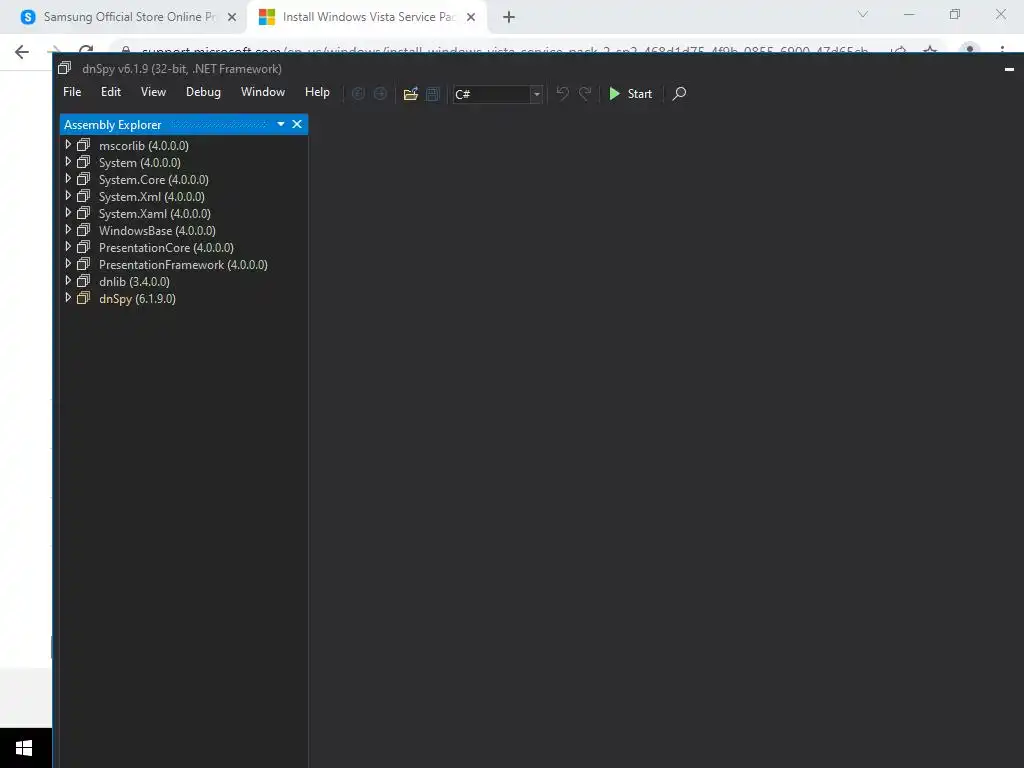The height and width of the screenshot is (768, 1024).
Task: Open the search assemblies magnifier icon
Action: (x=679, y=94)
